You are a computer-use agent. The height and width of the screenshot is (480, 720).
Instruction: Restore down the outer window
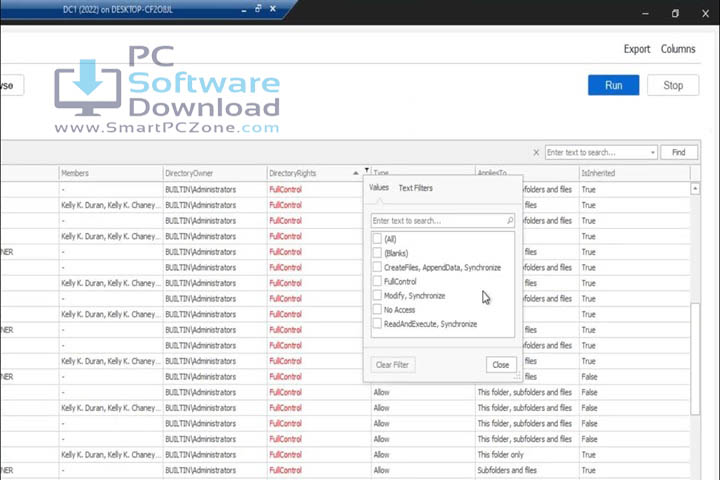675,13
